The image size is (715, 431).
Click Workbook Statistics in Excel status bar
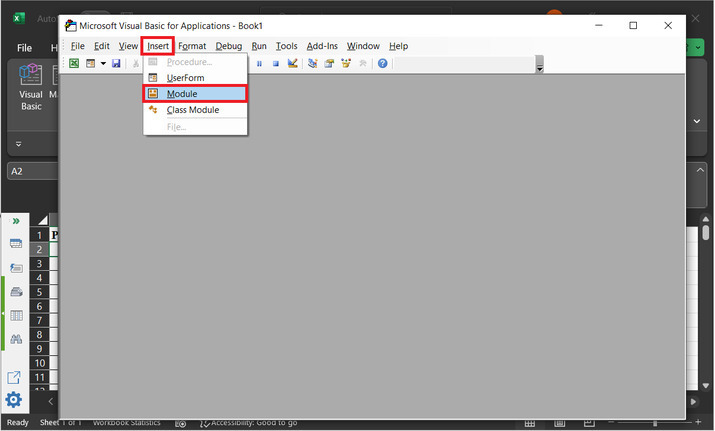[127, 423]
